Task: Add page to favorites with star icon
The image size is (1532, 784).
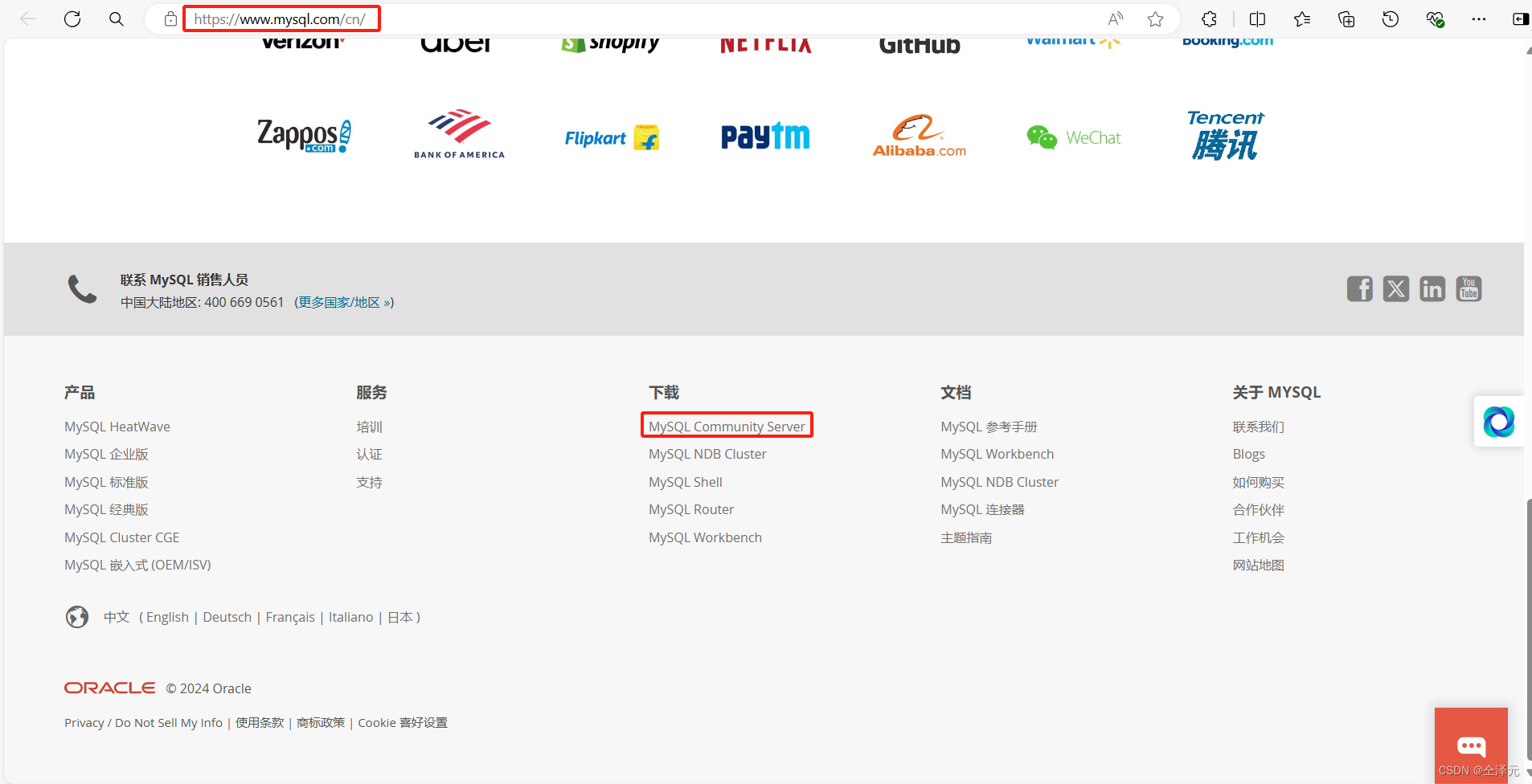Action: [1156, 19]
